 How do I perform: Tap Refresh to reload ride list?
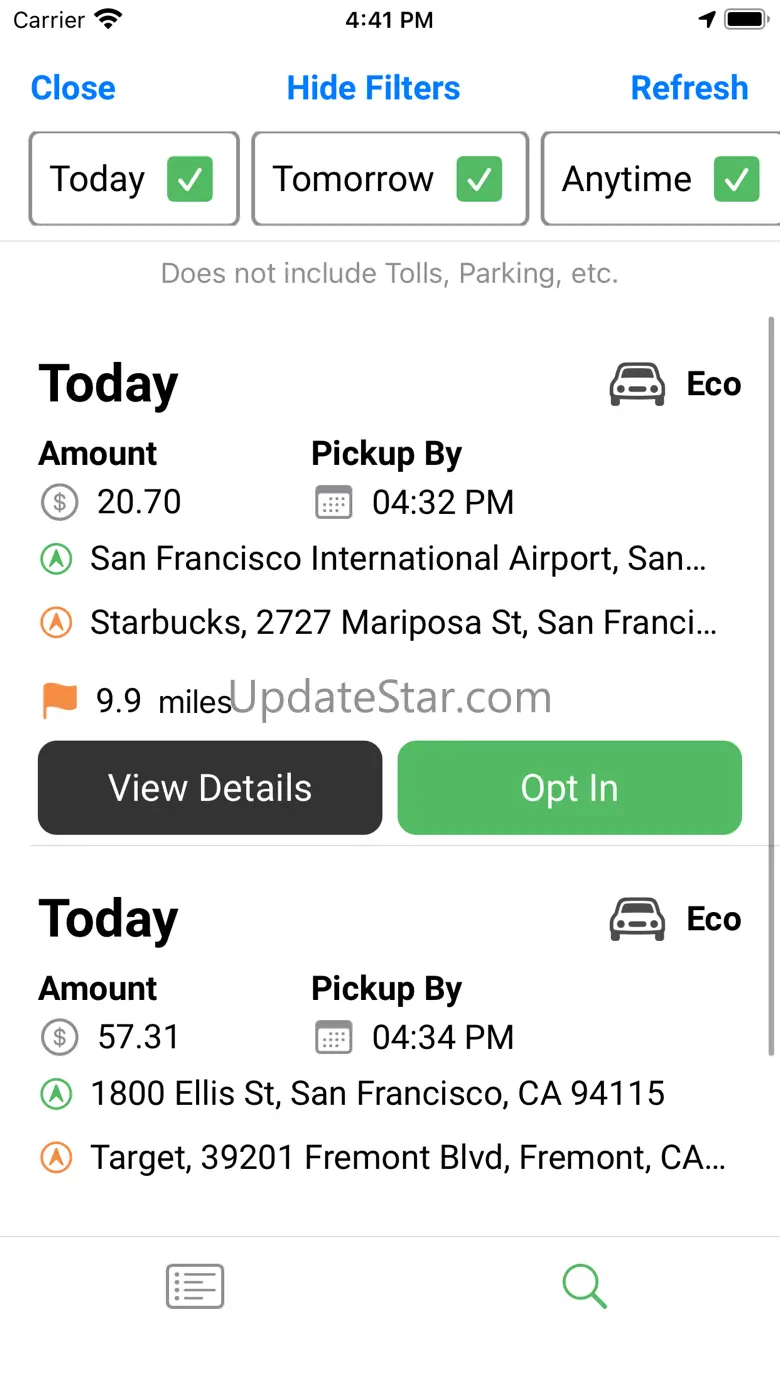pyautogui.click(x=689, y=88)
